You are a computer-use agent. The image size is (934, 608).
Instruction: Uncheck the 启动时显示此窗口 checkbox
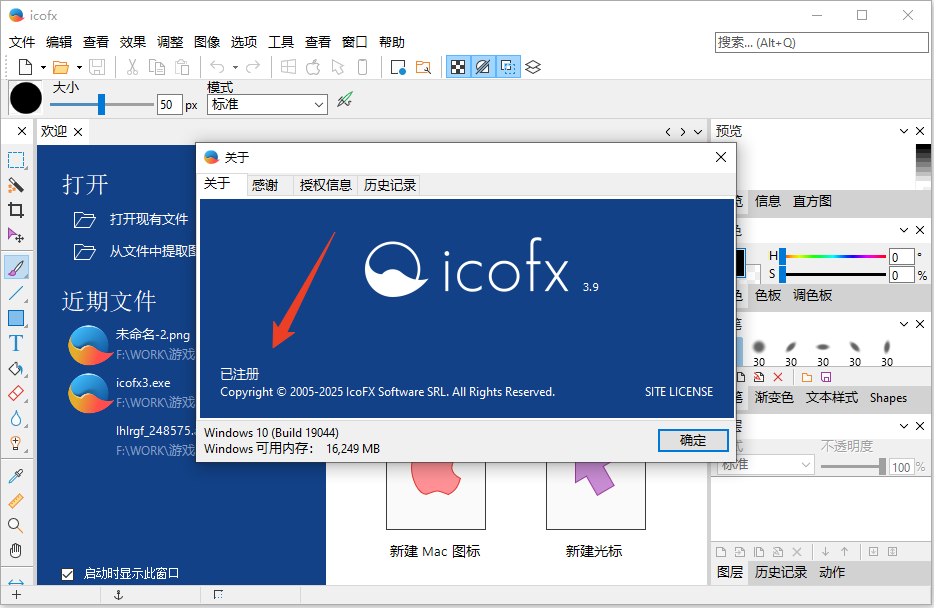pyautogui.click(x=68, y=574)
